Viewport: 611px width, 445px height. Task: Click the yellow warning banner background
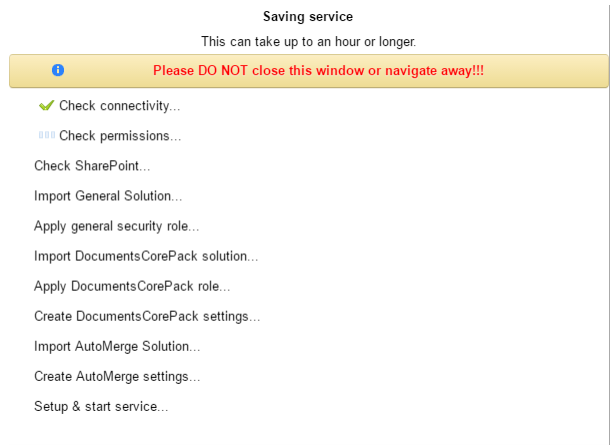pyautogui.click(x=309, y=71)
